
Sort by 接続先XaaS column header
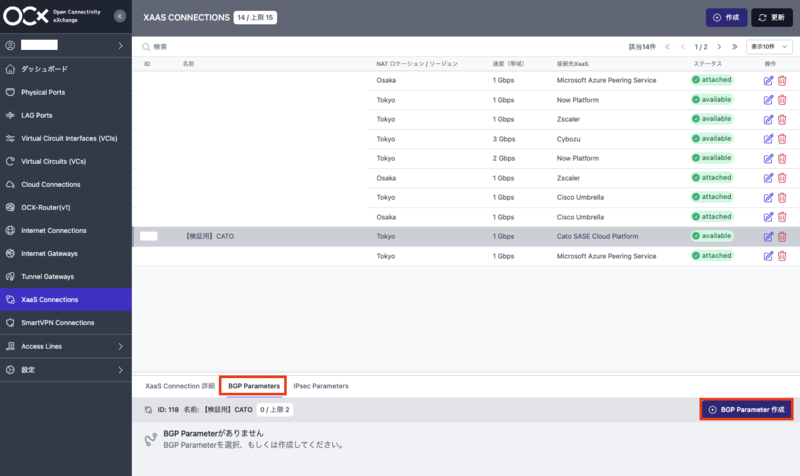(572, 64)
